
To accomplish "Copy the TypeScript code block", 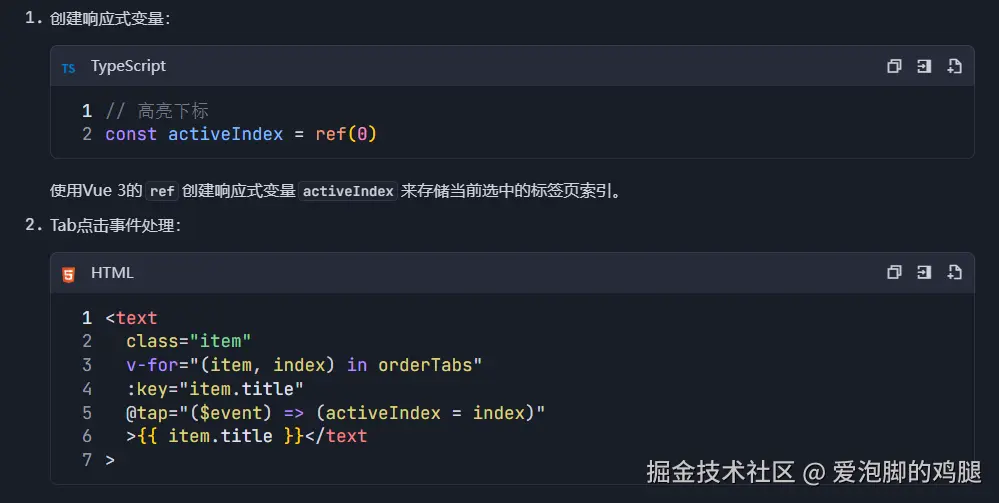I will click(x=894, y=66).
